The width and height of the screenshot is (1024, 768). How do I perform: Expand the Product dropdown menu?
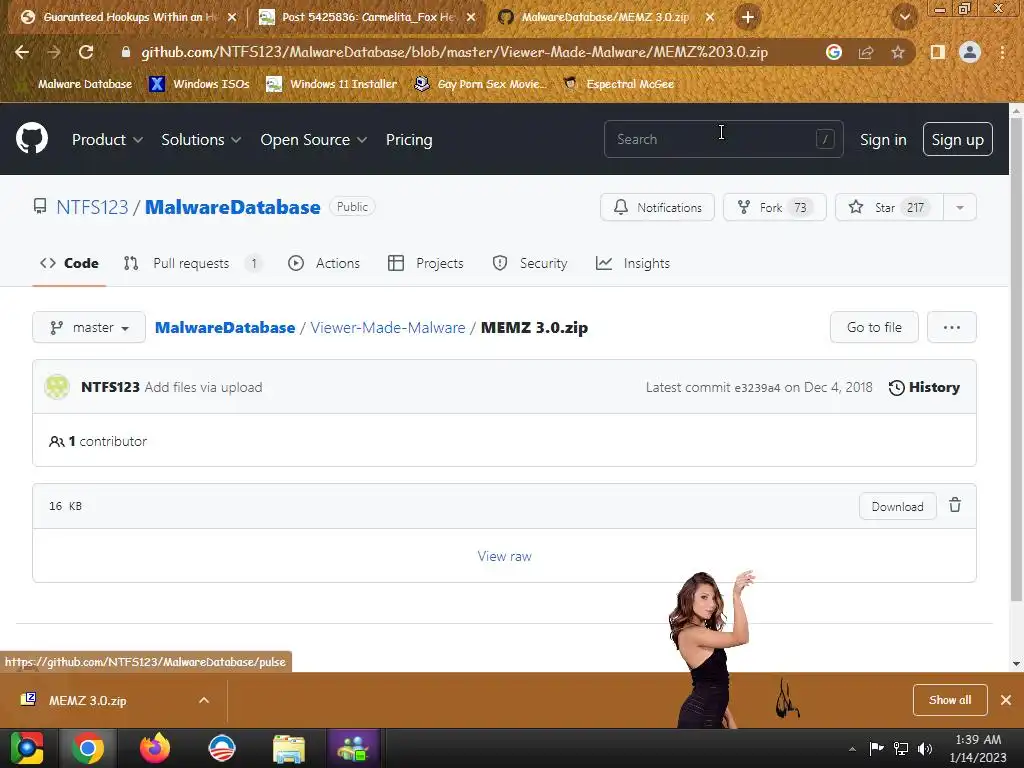pyautogui.click(x=107, y=140)
